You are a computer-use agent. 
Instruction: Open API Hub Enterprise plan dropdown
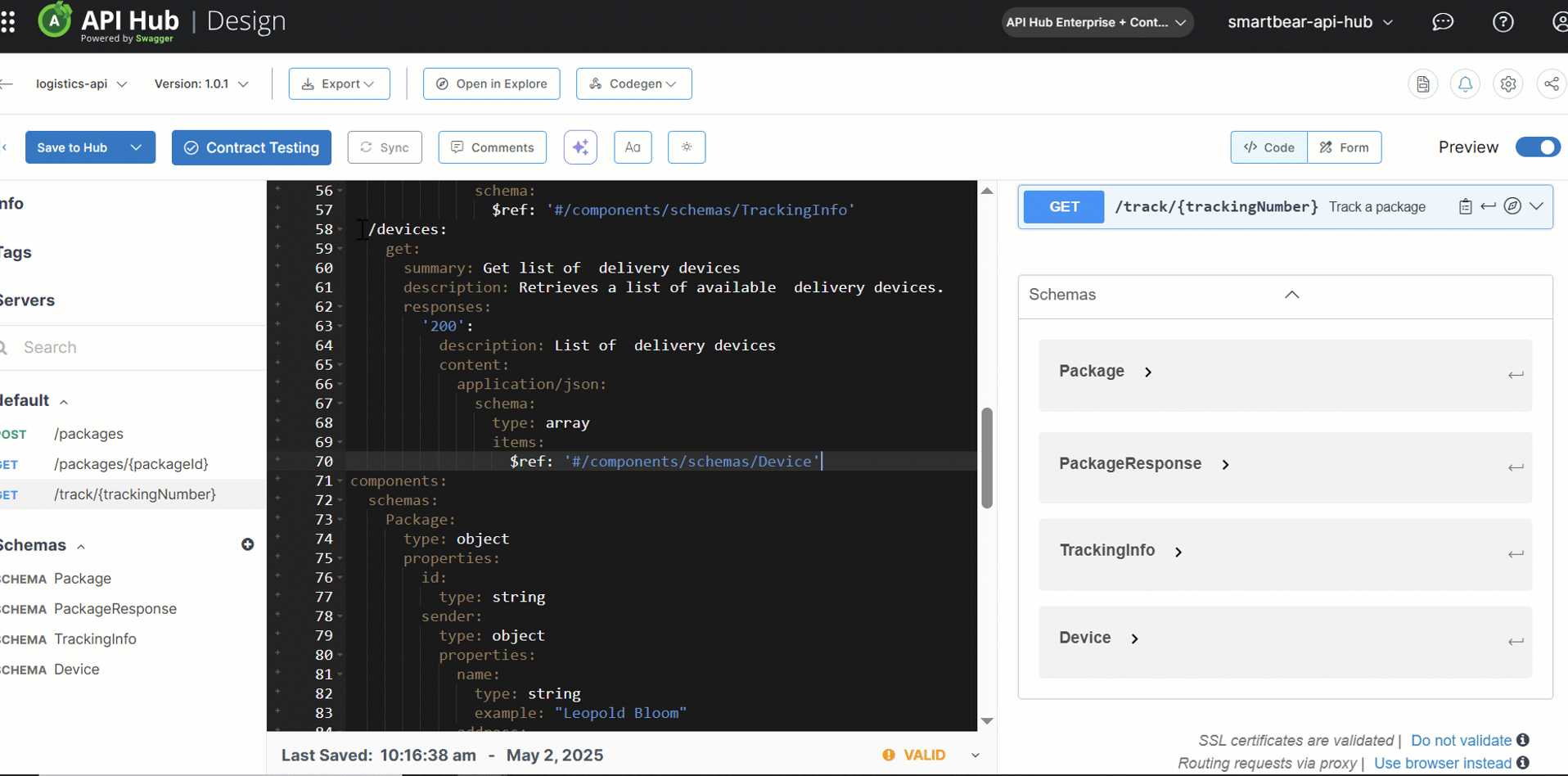click(1097, 22)
